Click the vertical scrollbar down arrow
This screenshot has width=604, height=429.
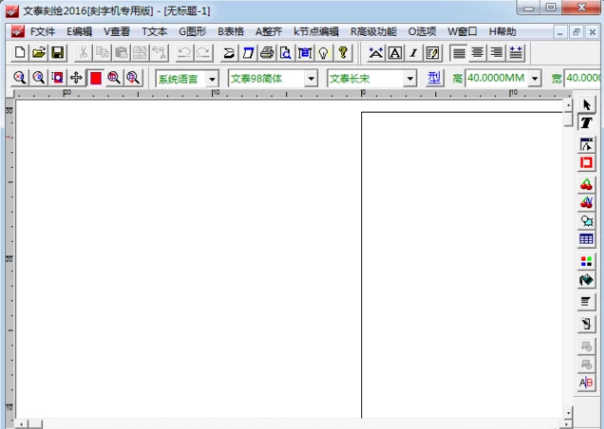(568, 413)
